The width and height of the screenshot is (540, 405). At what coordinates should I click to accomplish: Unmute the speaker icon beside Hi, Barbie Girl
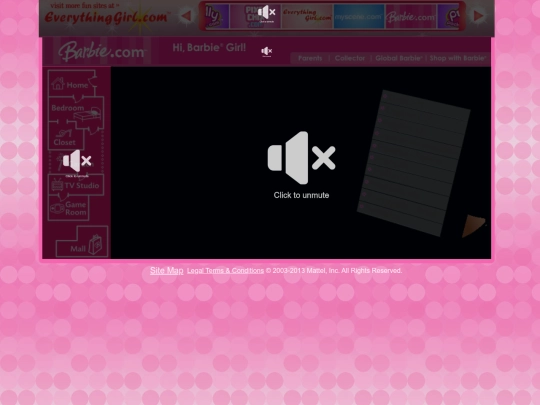pos(267,51)
